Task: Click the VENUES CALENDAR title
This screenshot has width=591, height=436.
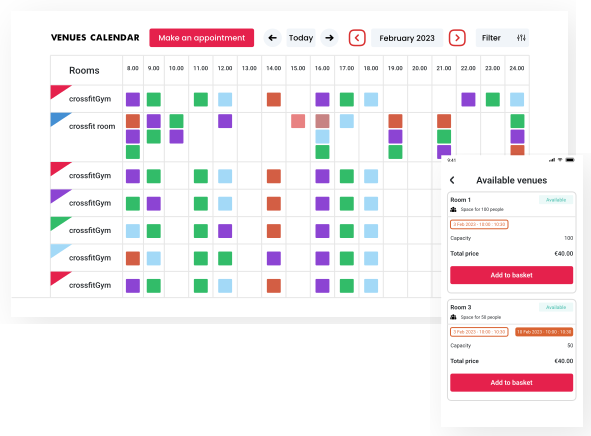Action: pyautogui.click(x=95, y=38)
